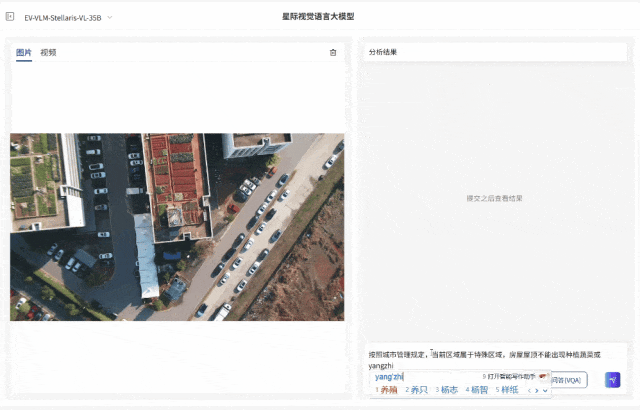Switch to the 图片 tab
Viewport: 640px width, 410px height.
click(x=24, y=52)
